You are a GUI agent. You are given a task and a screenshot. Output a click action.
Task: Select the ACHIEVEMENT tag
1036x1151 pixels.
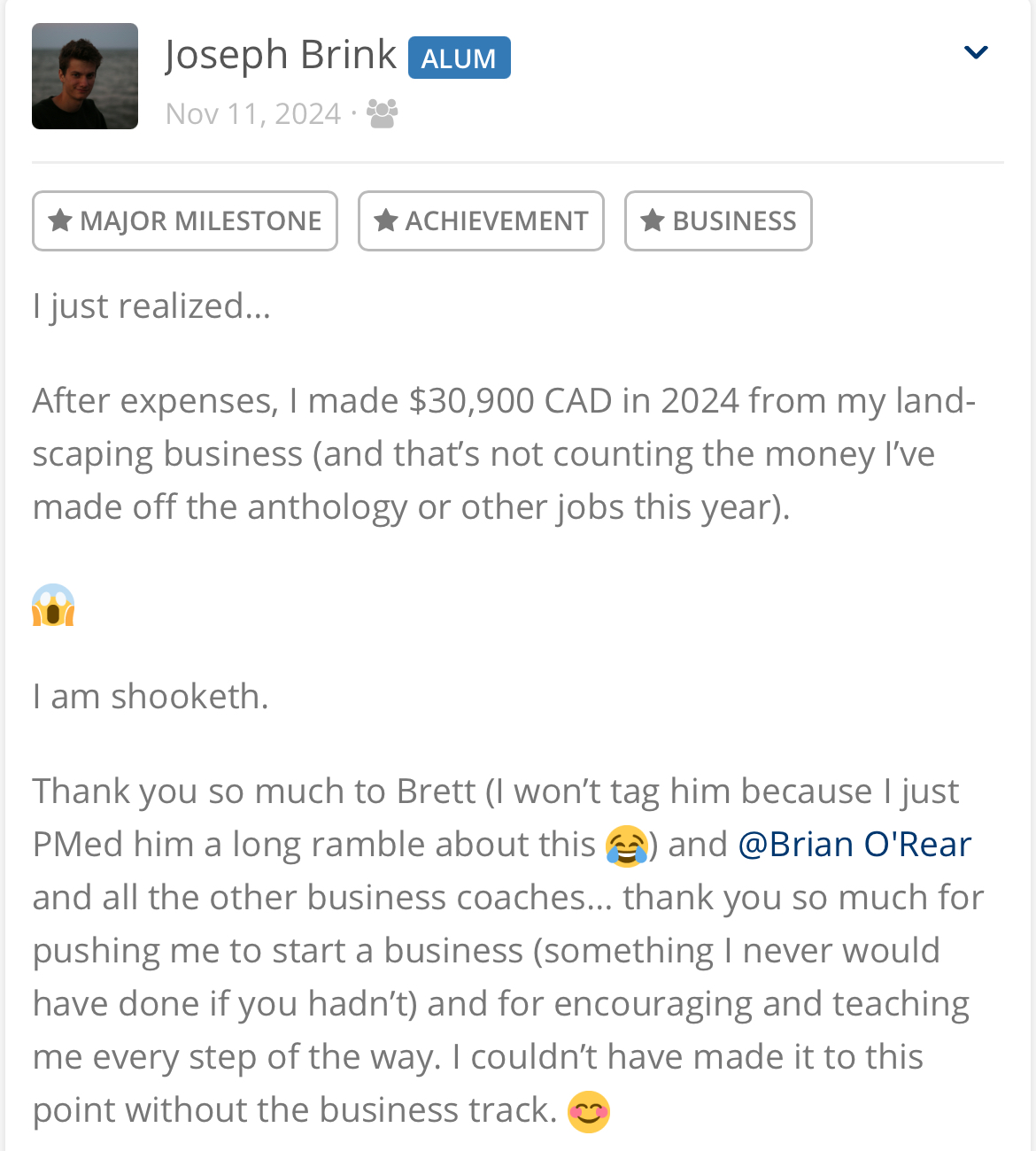[x=481, y=220]
